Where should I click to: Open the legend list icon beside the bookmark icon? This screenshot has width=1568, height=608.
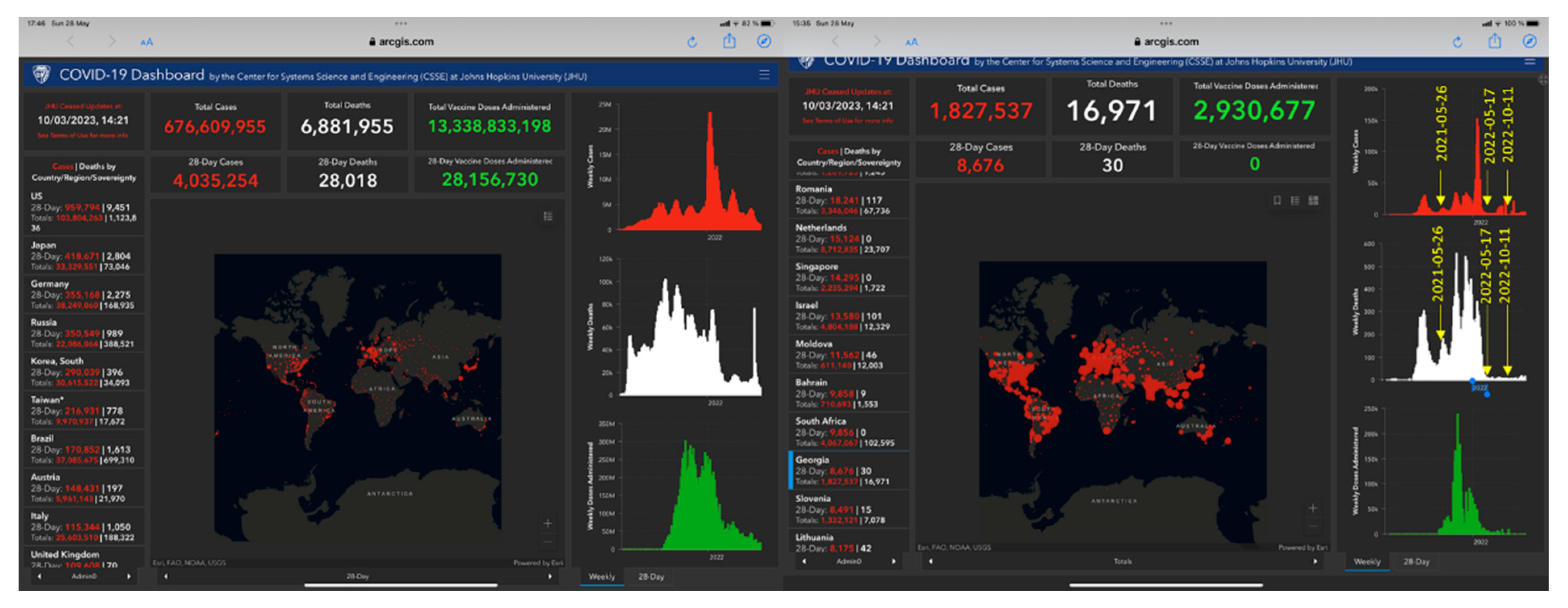coord(1295,200)
